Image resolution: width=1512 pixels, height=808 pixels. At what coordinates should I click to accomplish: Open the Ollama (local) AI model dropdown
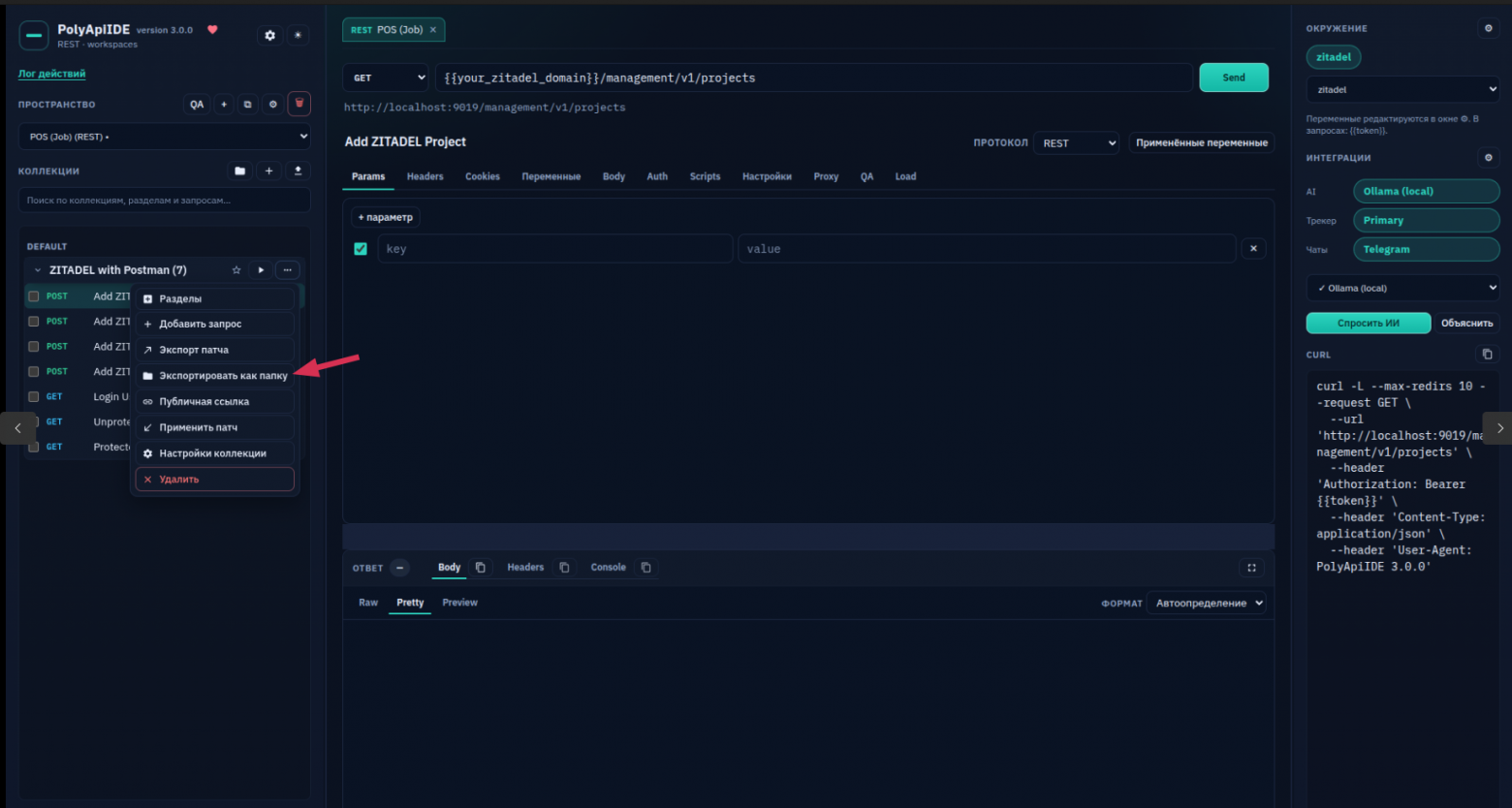pyautogui.click(x=1402, y=288)
